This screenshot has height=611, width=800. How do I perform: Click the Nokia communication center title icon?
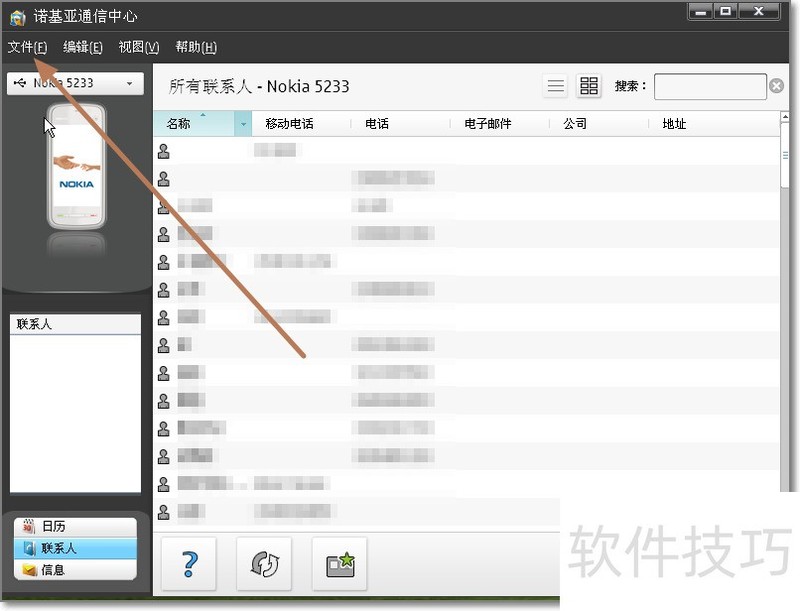point(18,17)
